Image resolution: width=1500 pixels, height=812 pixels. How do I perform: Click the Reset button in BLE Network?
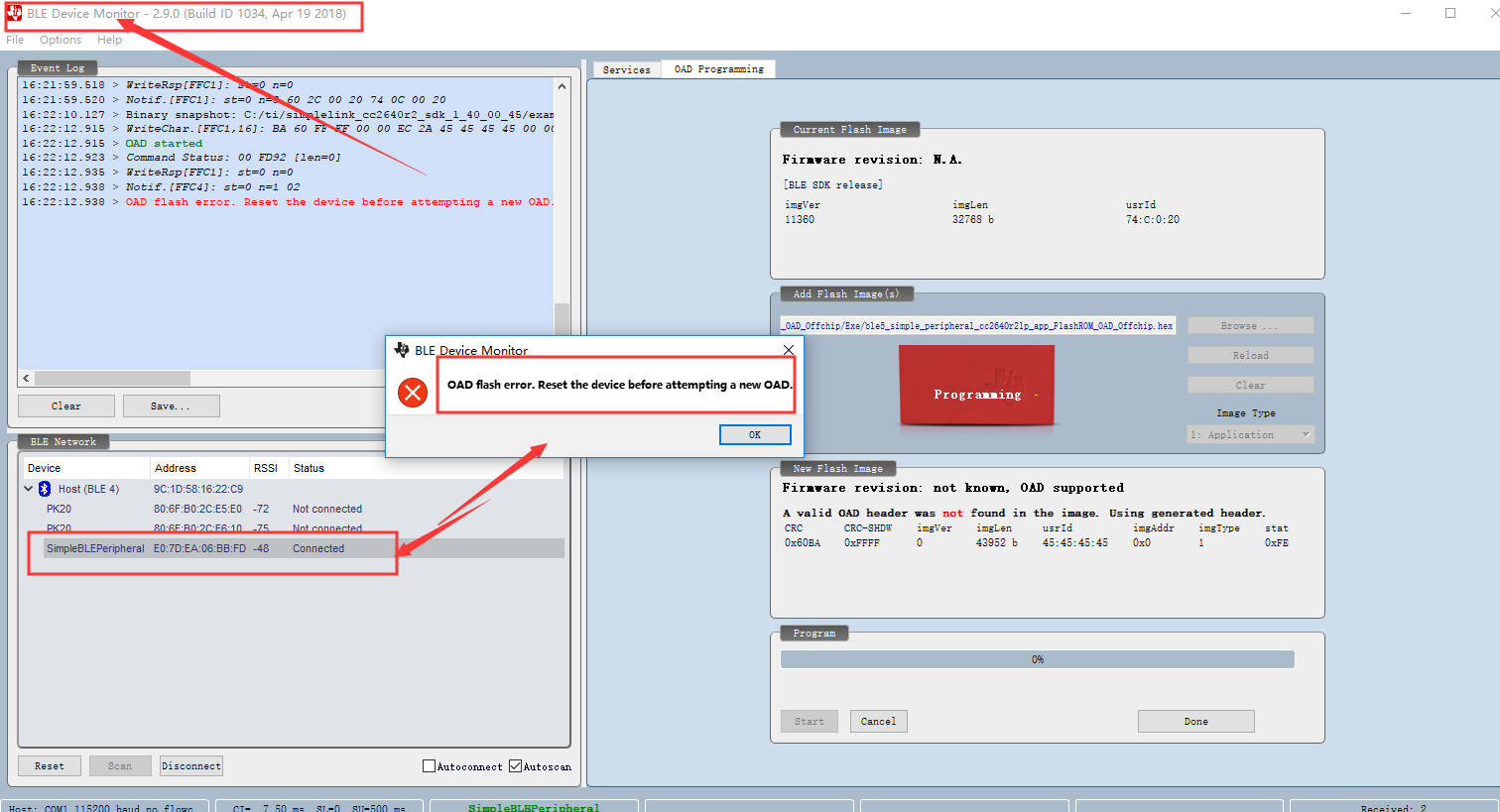click(50, 765)
